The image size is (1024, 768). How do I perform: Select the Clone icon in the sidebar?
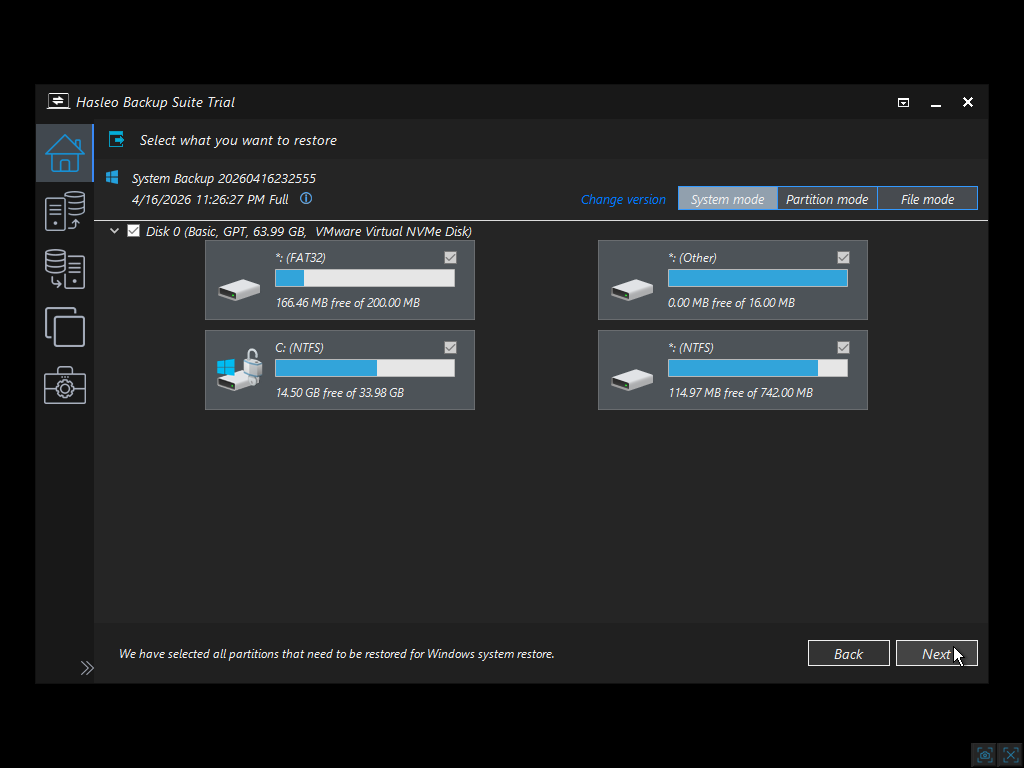pyautogui.click(x=64, y=327)
